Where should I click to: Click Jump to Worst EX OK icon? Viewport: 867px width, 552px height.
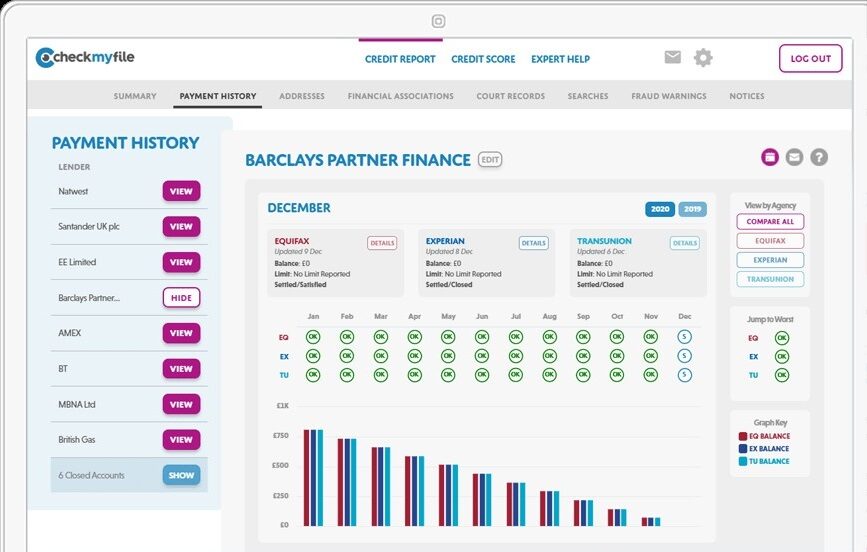coord(782,357)
